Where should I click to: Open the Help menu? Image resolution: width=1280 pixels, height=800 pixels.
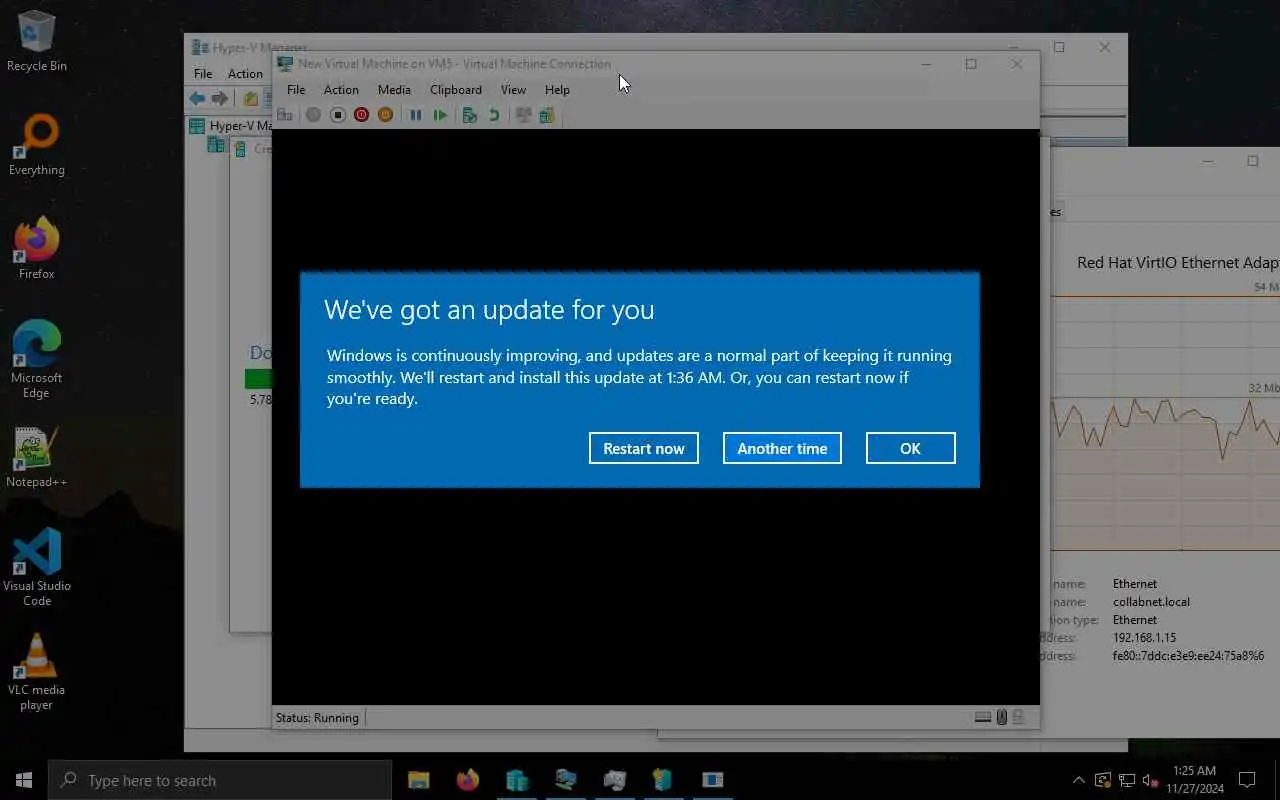pyautogui.click(x=557, y=90)
